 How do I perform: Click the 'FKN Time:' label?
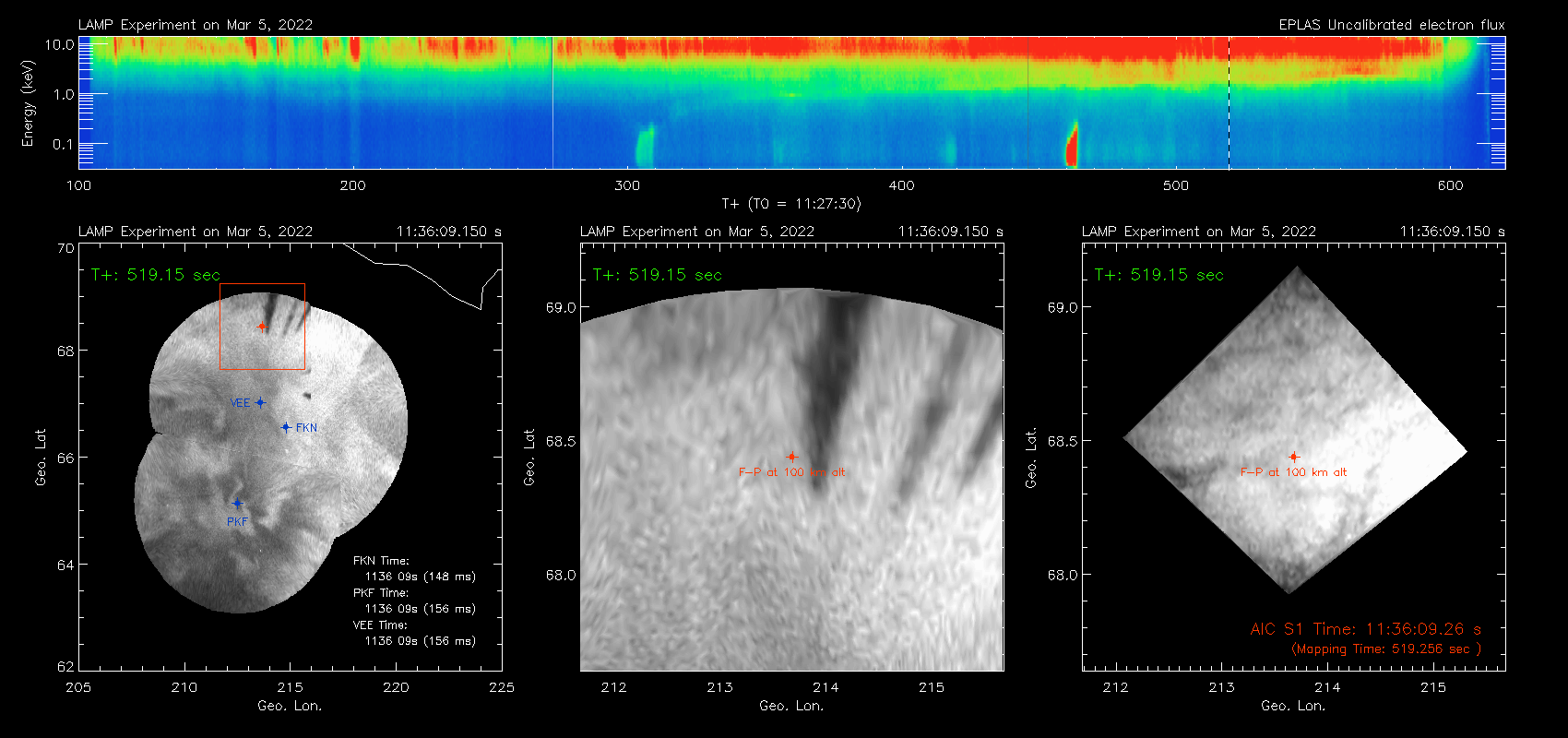(x=381, y=561)
